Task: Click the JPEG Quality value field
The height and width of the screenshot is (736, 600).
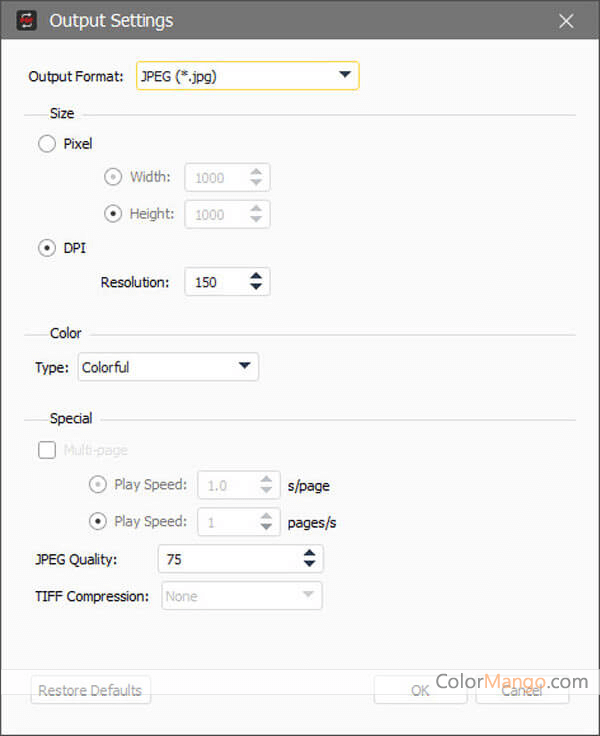Action: (x=228, y=559)
